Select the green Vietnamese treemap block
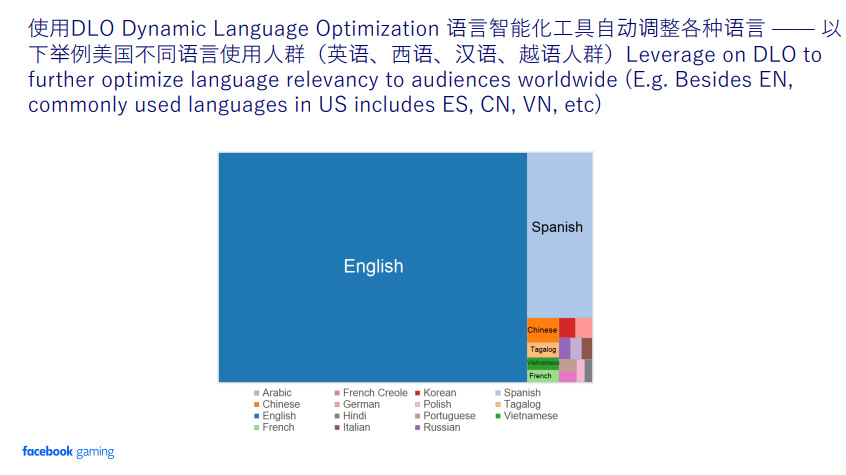The image size is (846, 475). (x=543, y=363)
